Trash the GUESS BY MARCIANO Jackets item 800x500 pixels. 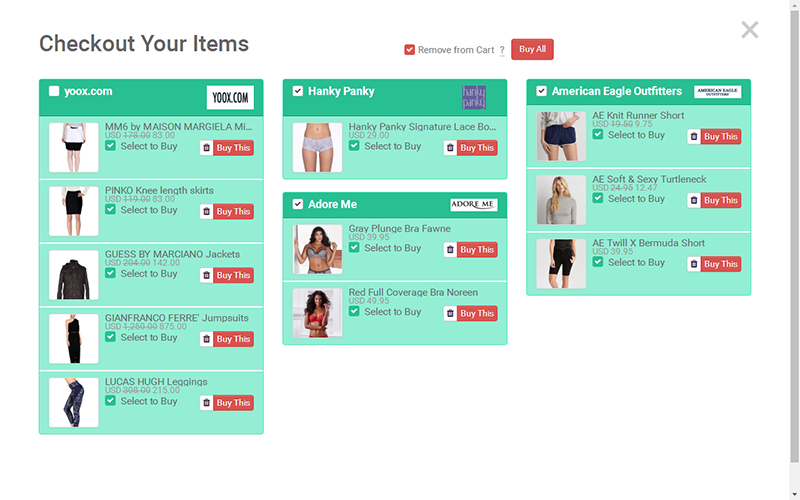[207, 276]
